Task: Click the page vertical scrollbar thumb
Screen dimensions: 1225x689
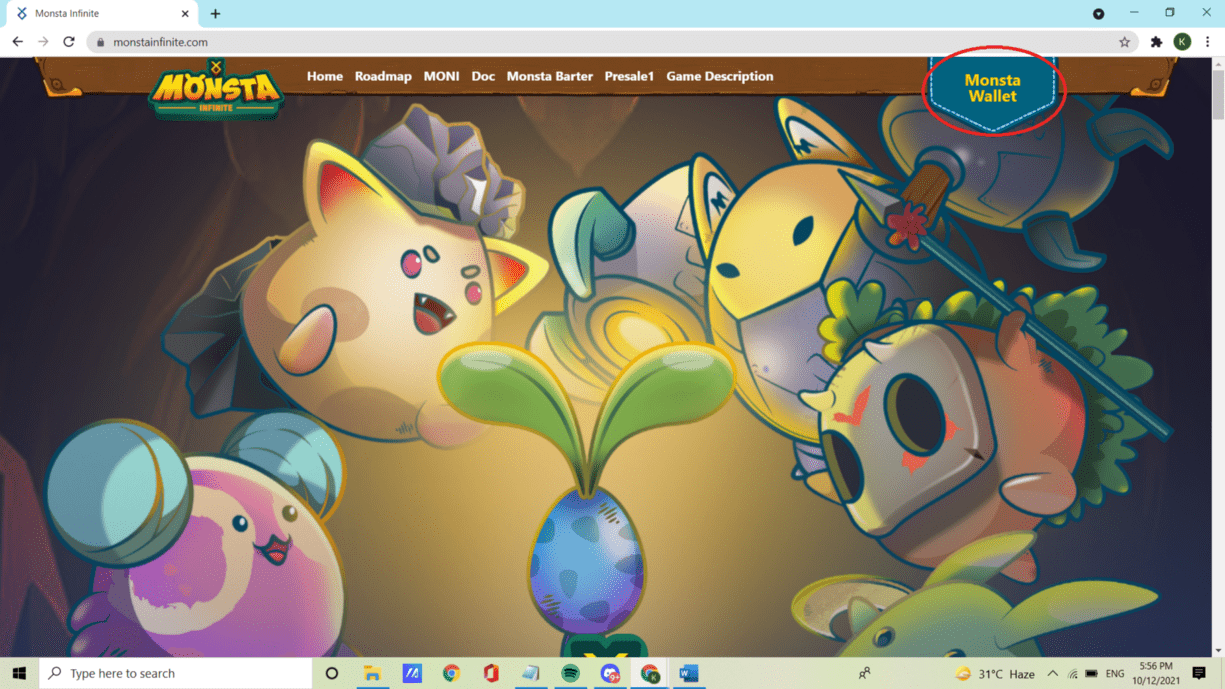Action: pos(1217,94)
